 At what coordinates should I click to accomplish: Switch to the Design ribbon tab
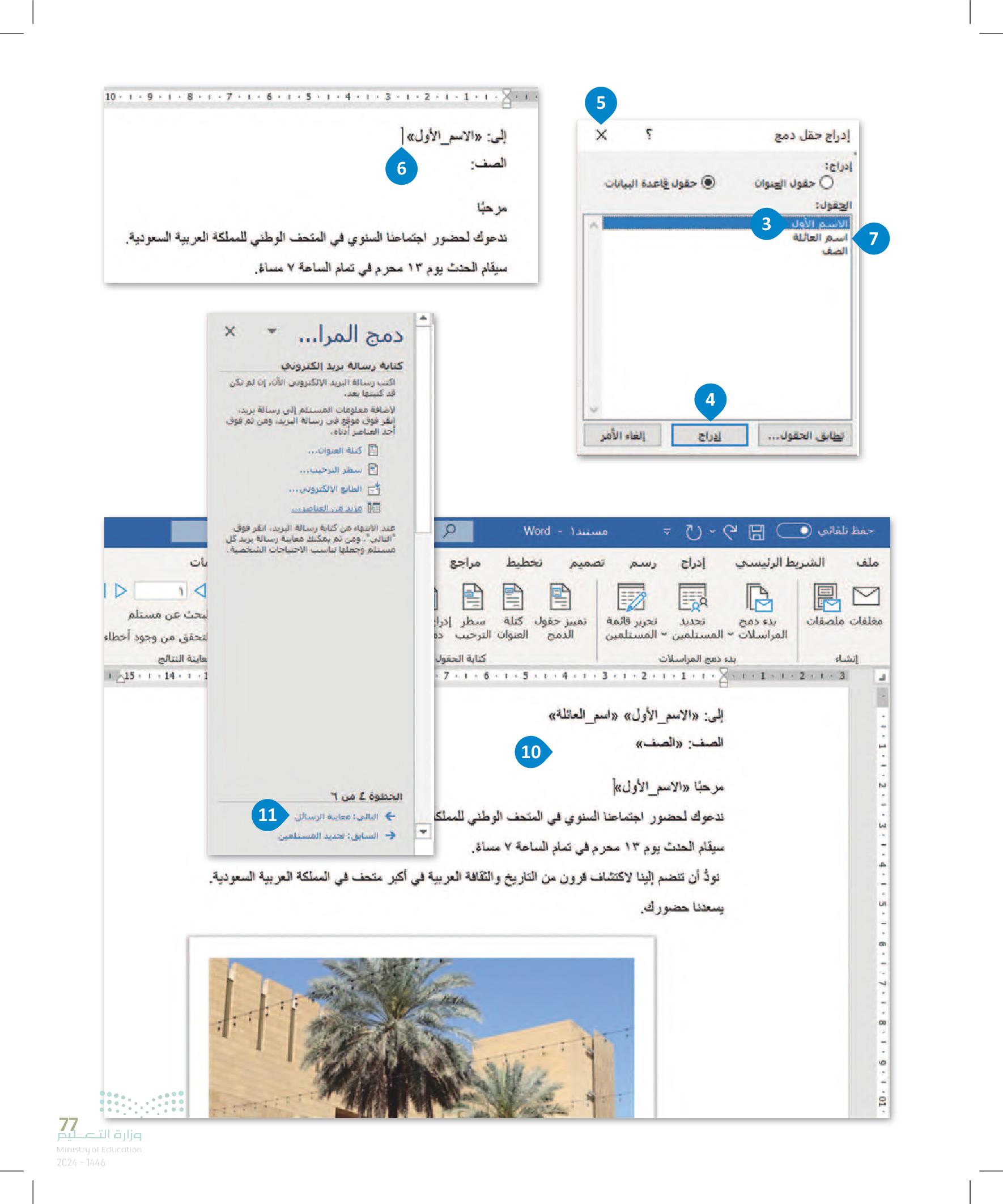[x=586, y=563]
